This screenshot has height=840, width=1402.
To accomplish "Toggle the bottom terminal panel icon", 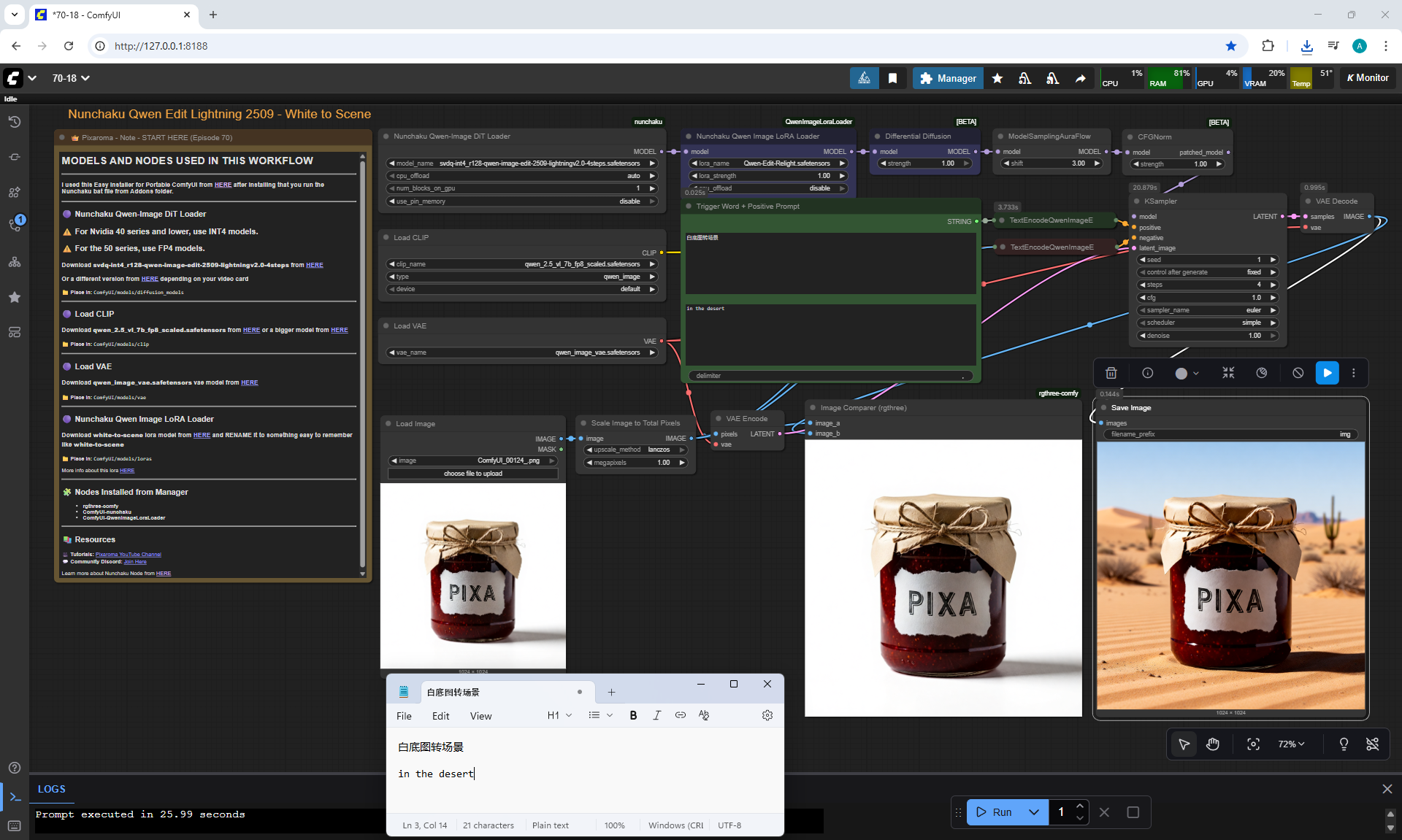I will click(x=15, y=797).
